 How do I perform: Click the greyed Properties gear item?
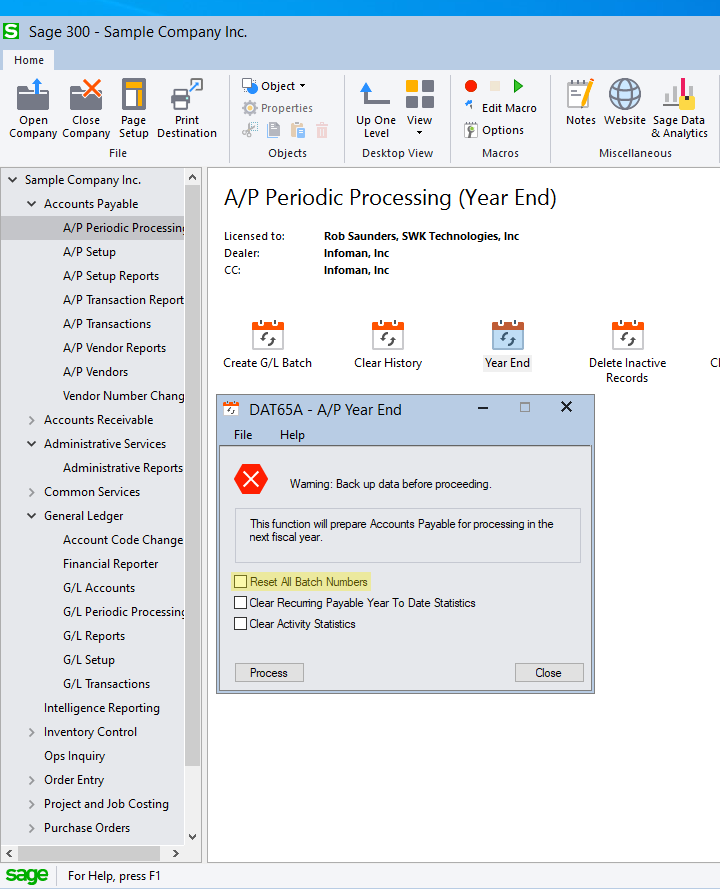tap(277, 108)
